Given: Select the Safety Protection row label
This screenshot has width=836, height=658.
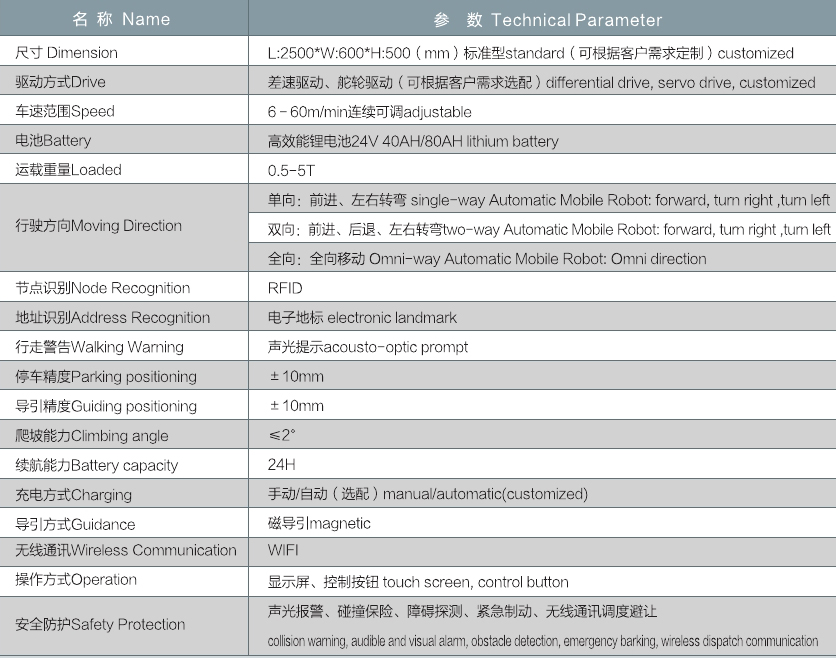Looking at the screenshot, I should pos(100,625).
